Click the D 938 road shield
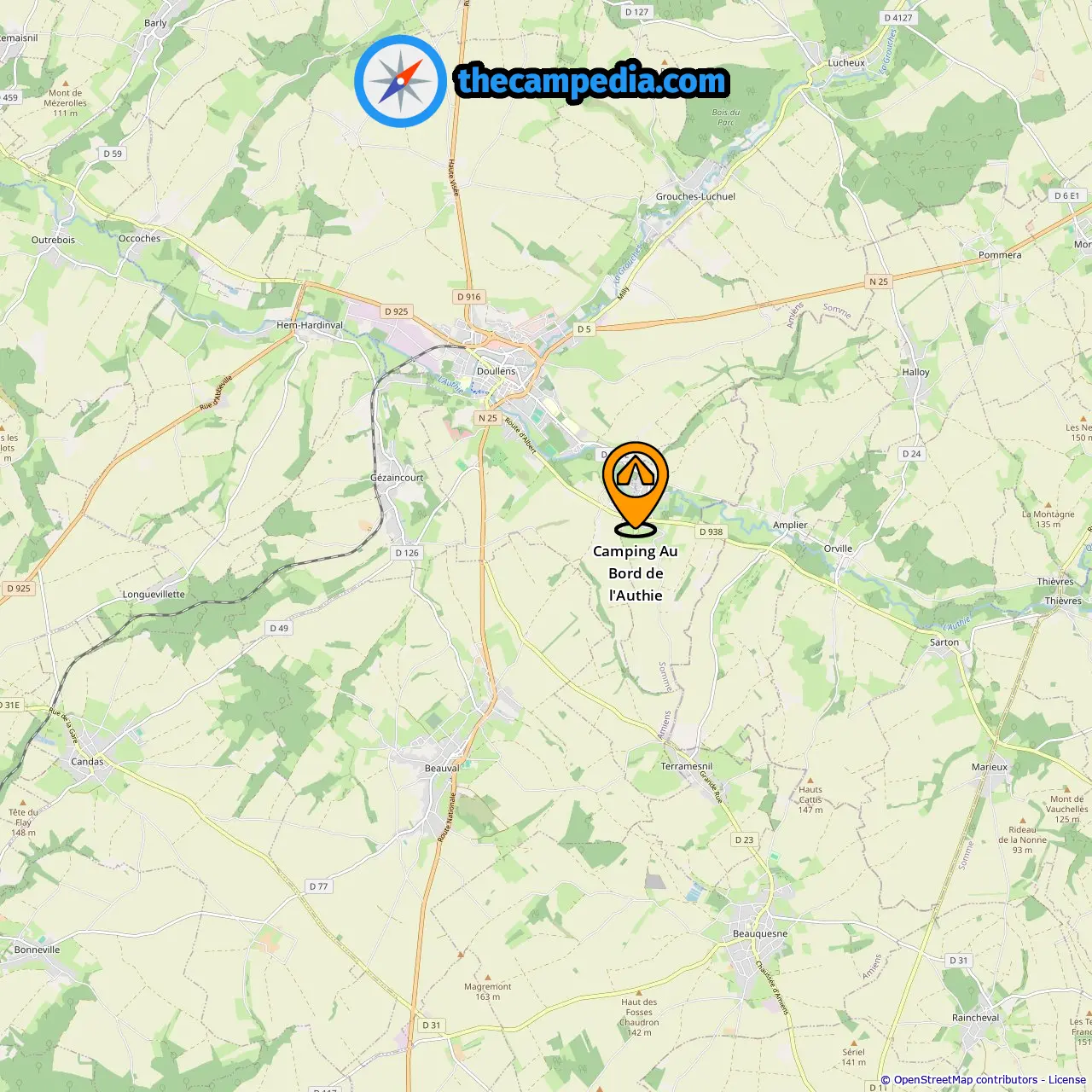1092x1092 pixels. coord(711,531)
